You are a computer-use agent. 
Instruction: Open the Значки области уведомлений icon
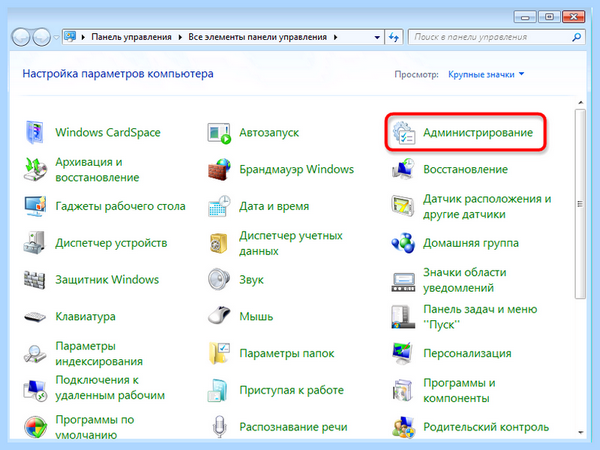(x=403, y=282)
